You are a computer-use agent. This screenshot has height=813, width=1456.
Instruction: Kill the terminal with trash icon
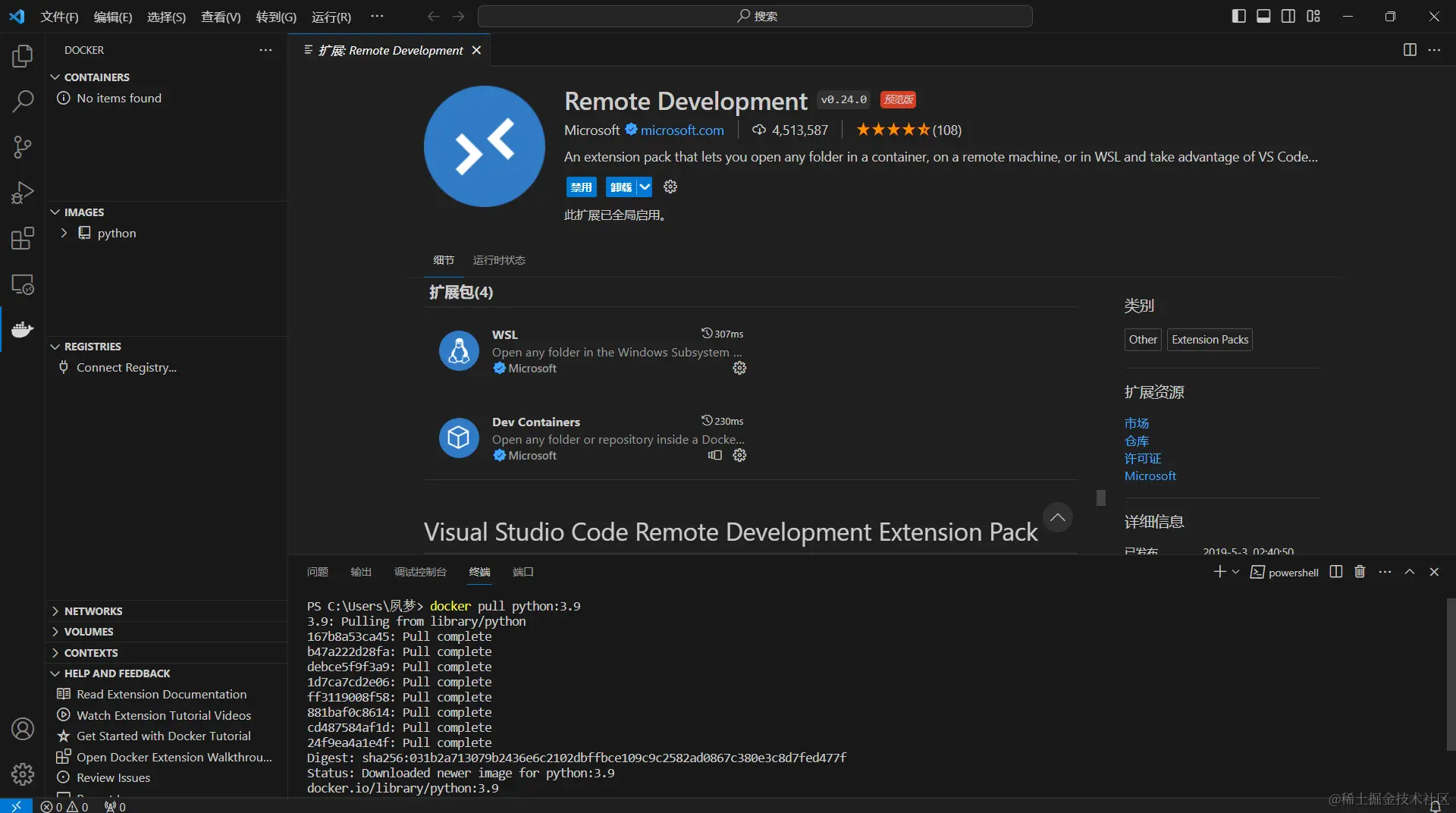click(1360, 572)
